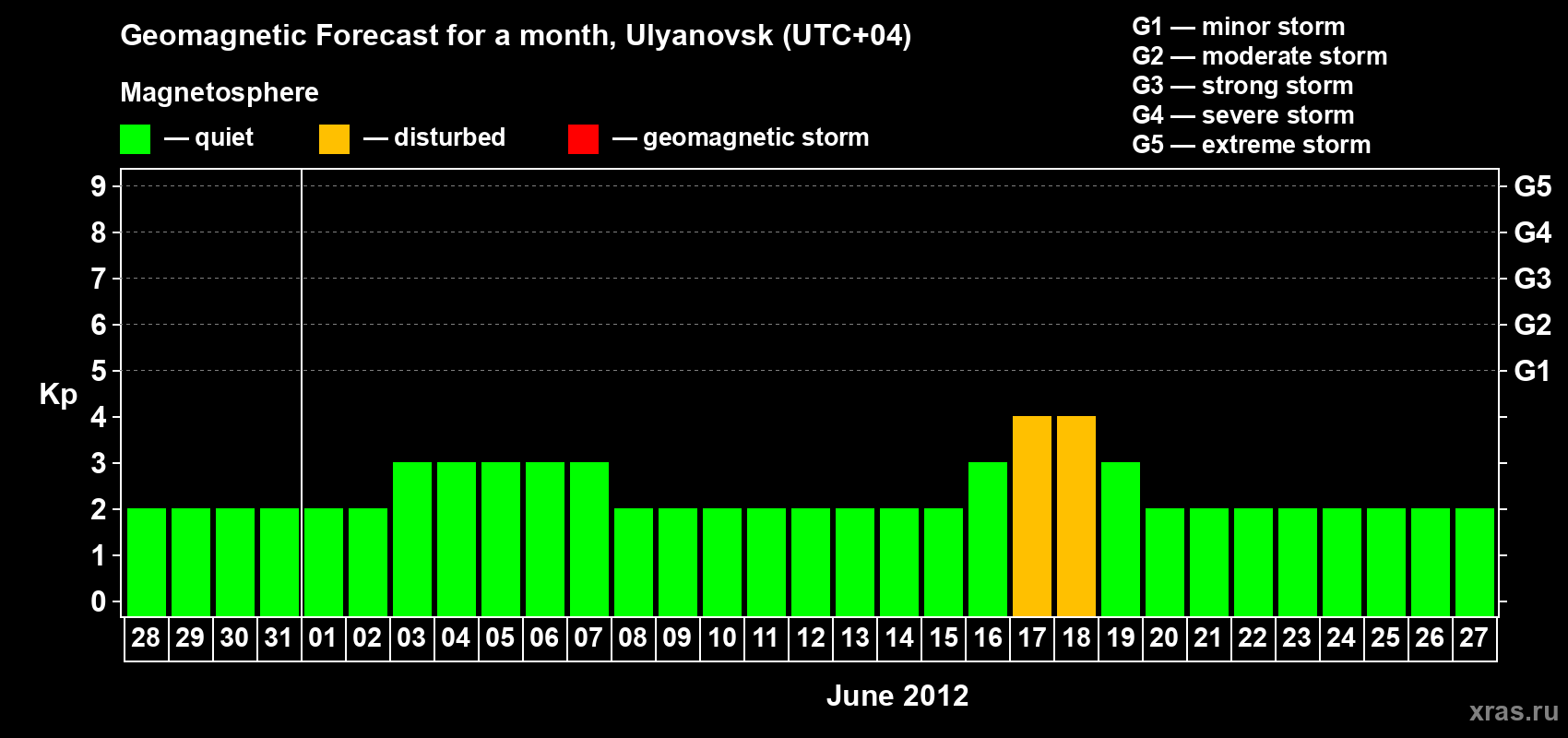
Task: Click the G3 right-axis label
Action: pyautogui.click(x=1532, y=279)
